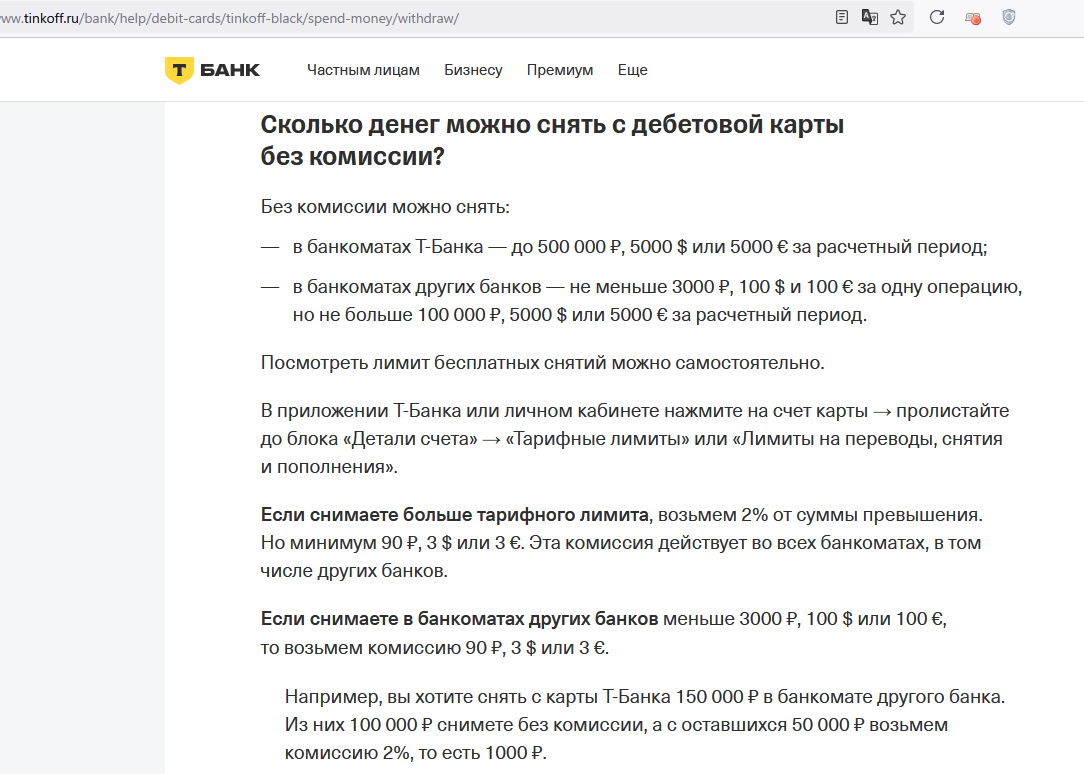Click the line Посмотреть лимит бесплатных снятий
The image size is (1084, 774).
542,362
